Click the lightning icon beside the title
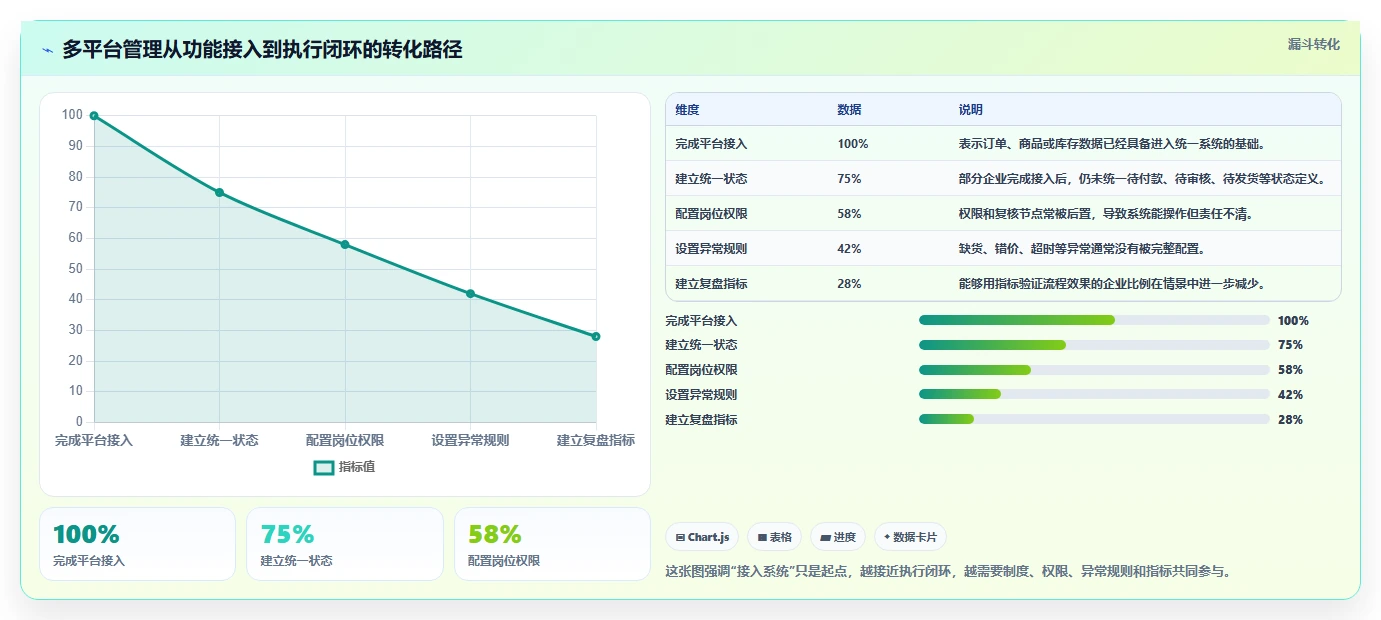 (x=48, y=50)
